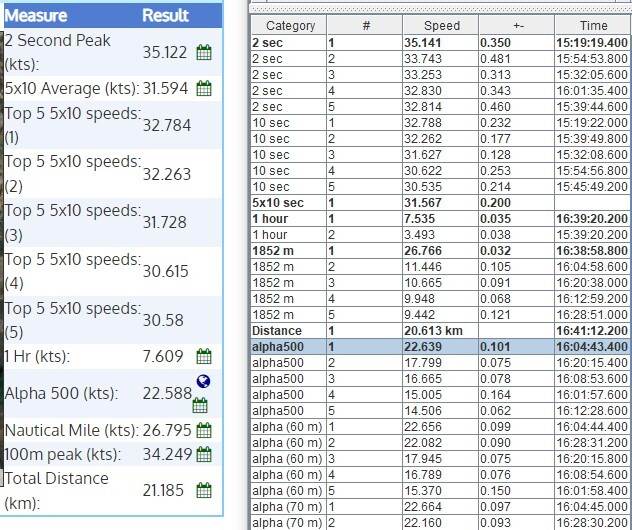The height and width of the screenshot is (530, 632).
Task: Click calendar icon beside 100m peak
Action: click(x=204, y=455)
